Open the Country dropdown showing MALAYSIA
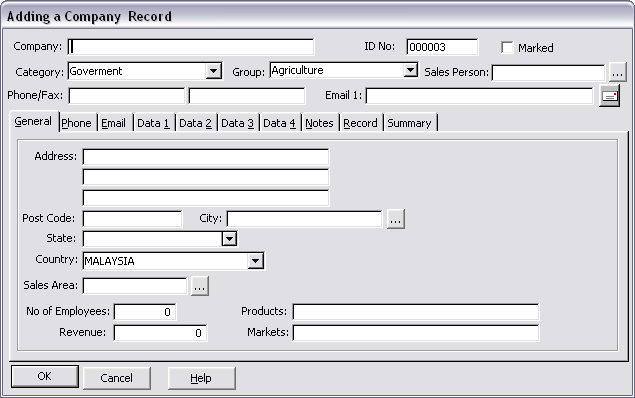Image resolution: width=635 pixels, height=398 pixels. click(x=255, y=261)
